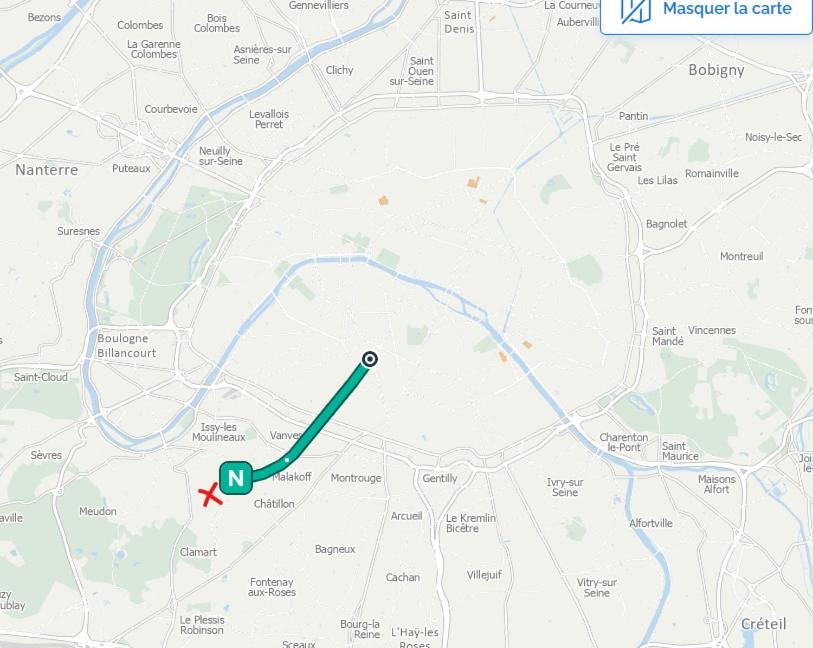The image size is (813, 648).
Task: Select the Montreuil label
Action: coord(741,256)
